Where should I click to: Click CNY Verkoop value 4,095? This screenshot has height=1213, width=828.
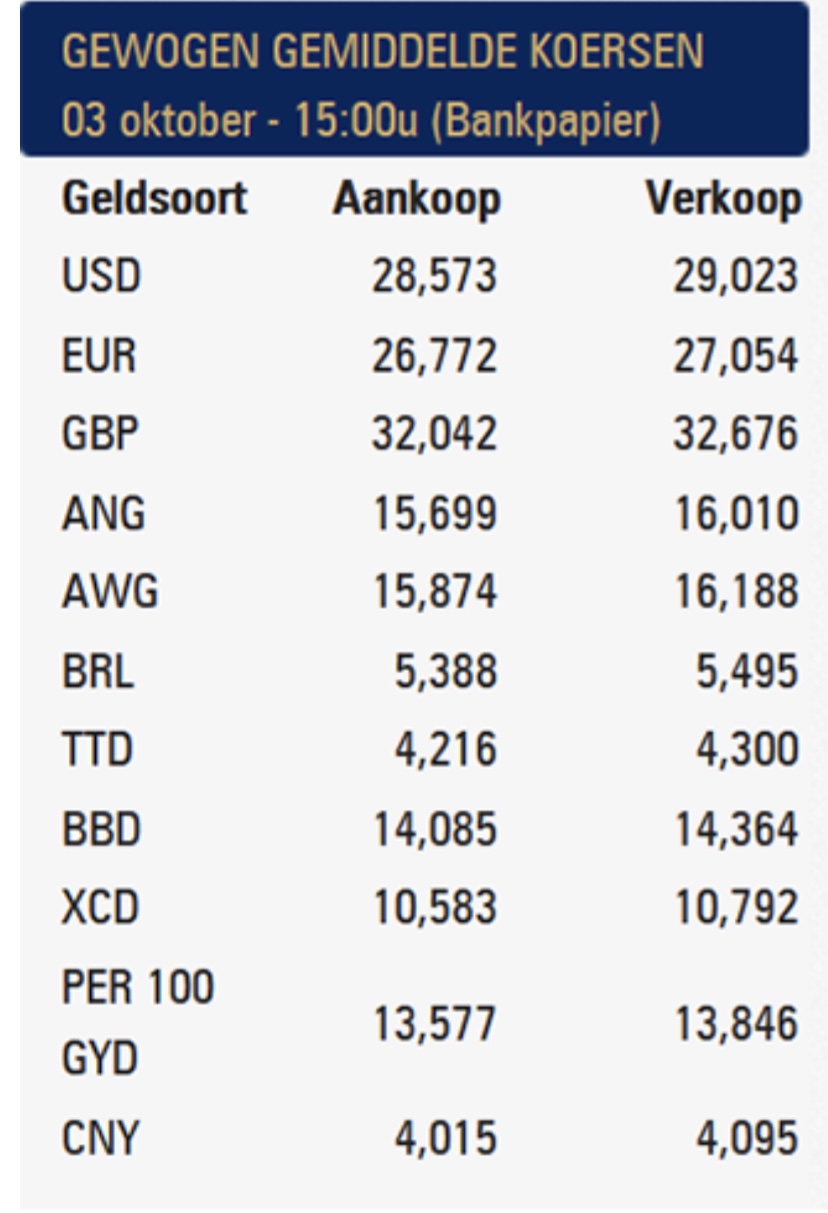click(749, 1137)
